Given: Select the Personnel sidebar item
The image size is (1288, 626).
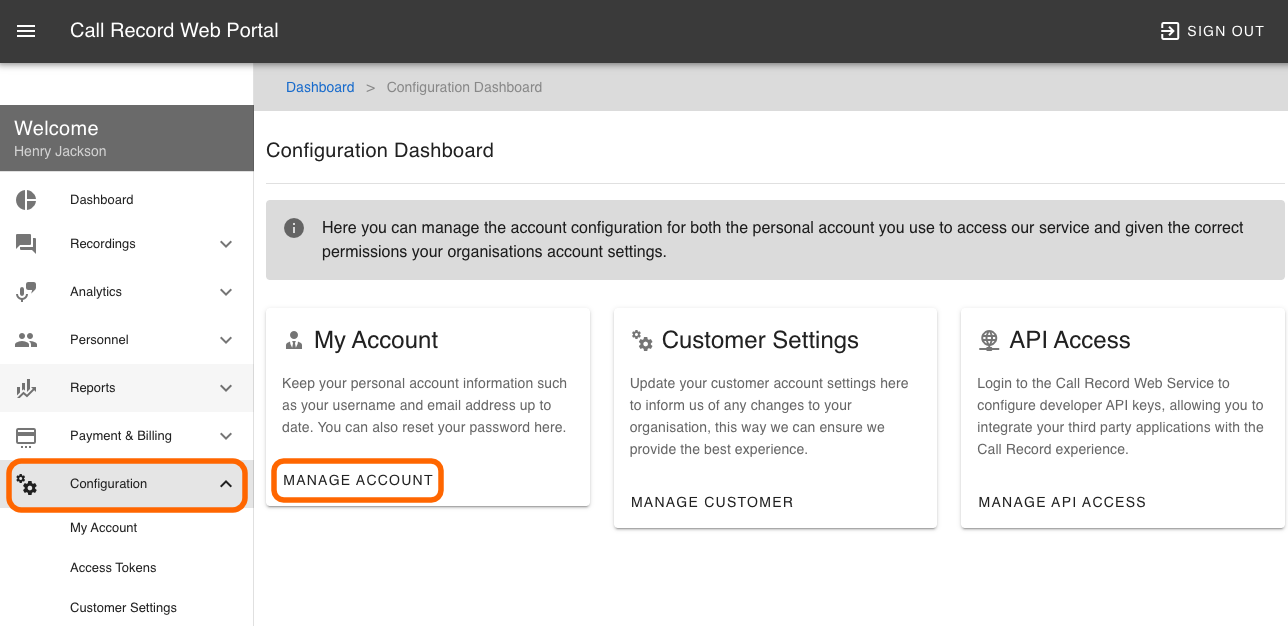Looking at the screenshot, I should pyautogui.click(x=127, y=340).
